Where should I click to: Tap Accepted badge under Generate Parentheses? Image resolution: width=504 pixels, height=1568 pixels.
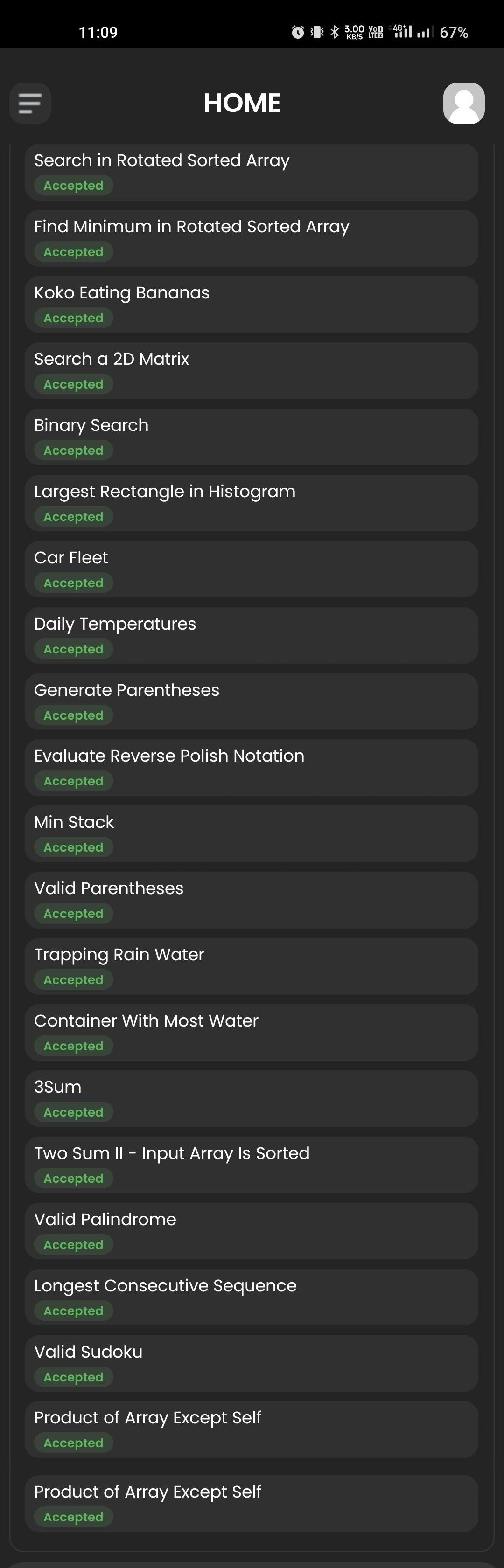coord(74,715)
